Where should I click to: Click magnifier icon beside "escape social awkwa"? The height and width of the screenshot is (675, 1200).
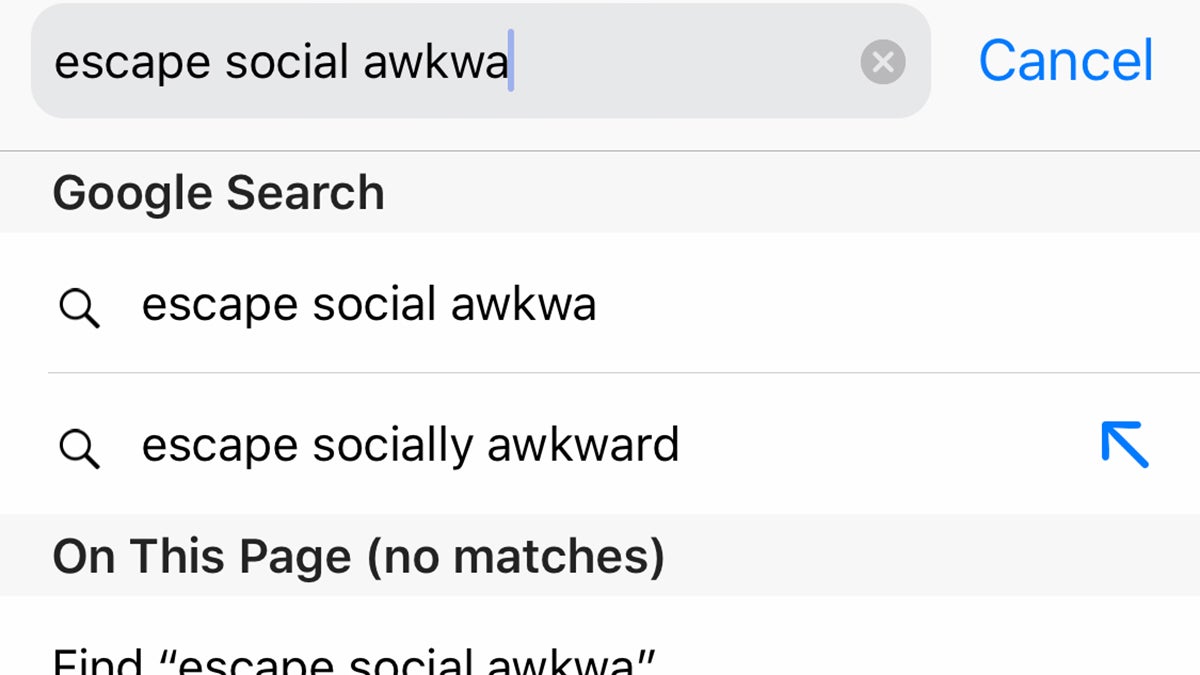click(x=79, y=309)
